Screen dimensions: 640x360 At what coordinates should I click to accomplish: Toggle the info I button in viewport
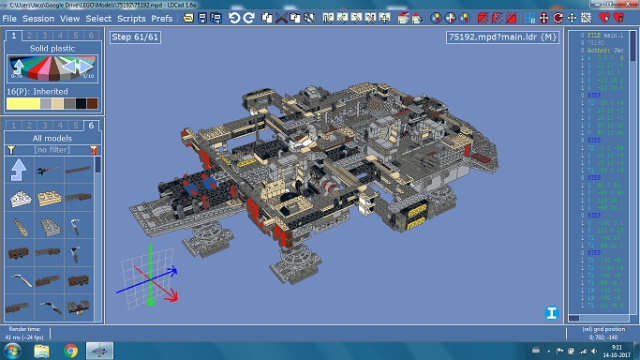[551, 313]
